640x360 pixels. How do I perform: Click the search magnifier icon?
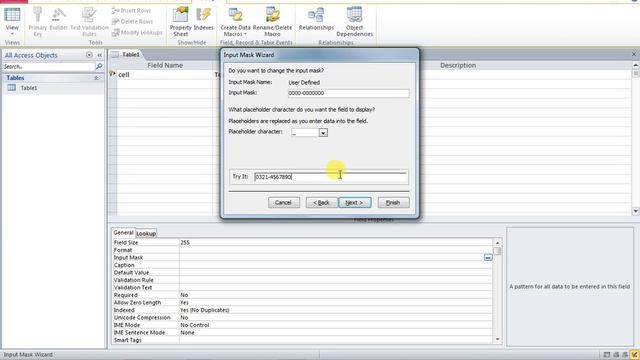point(99,66)
